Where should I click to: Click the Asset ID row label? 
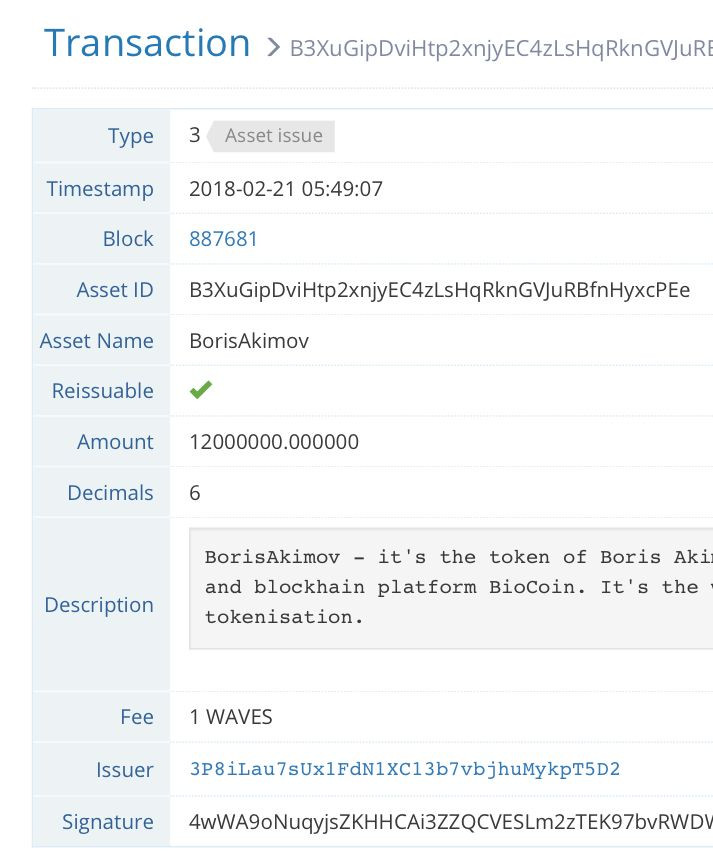click(115, 290)
